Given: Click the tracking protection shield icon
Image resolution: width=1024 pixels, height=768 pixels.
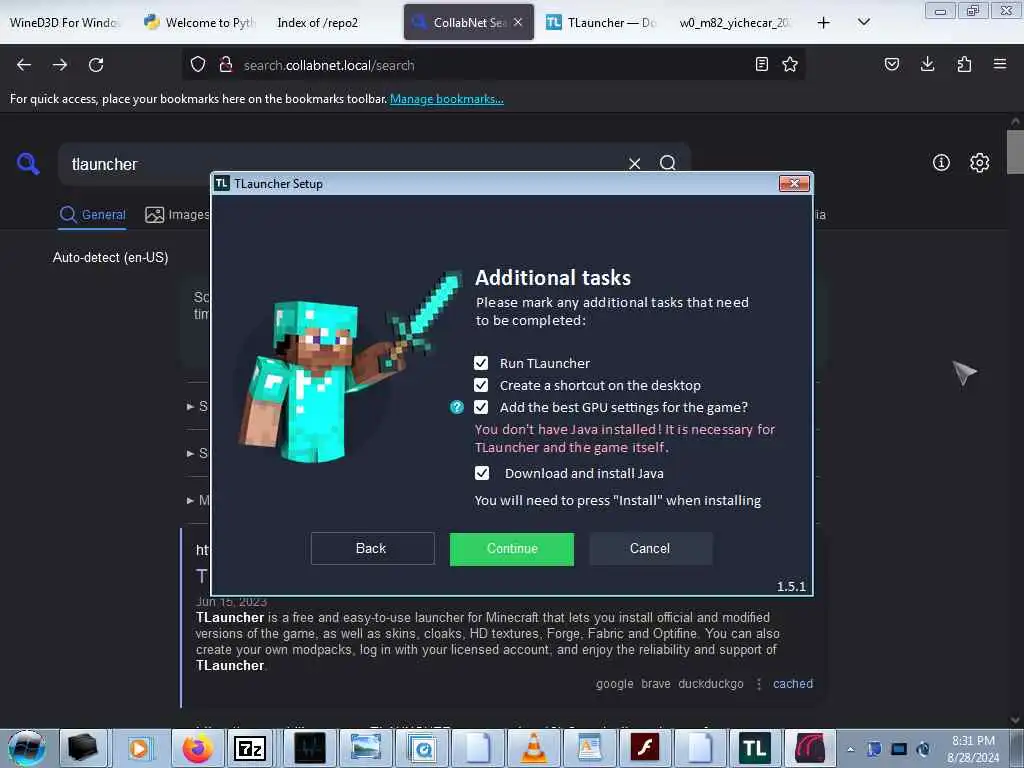Looking at the screenshot, I should tap(198, 65).
